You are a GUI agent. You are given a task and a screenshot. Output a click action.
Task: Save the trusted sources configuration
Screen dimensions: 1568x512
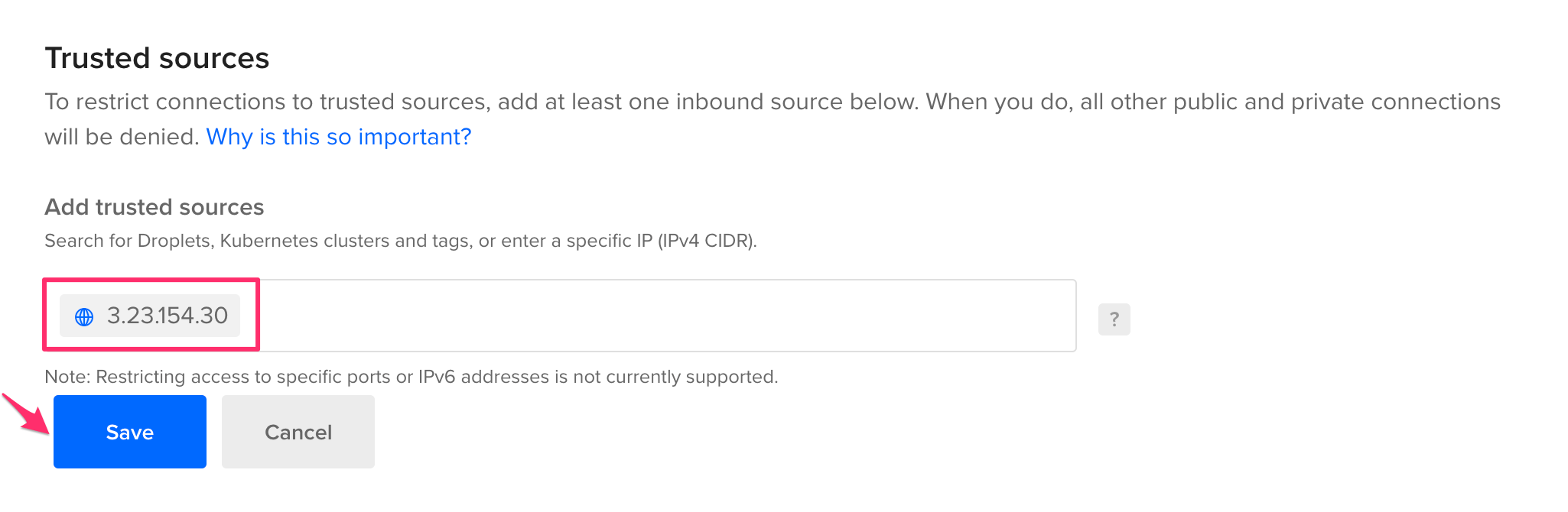[x=129, y=432]
